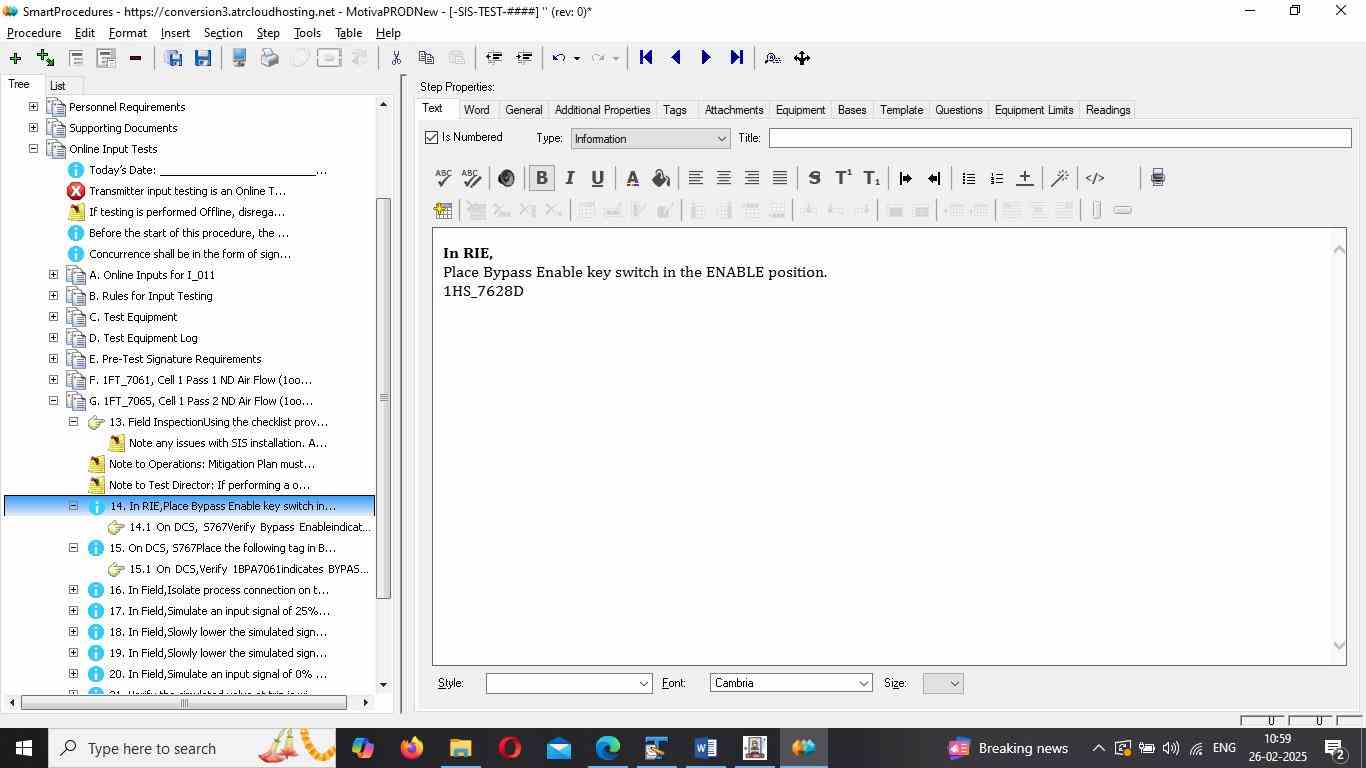Click the spell check ABC icon

tap(443, 178)
